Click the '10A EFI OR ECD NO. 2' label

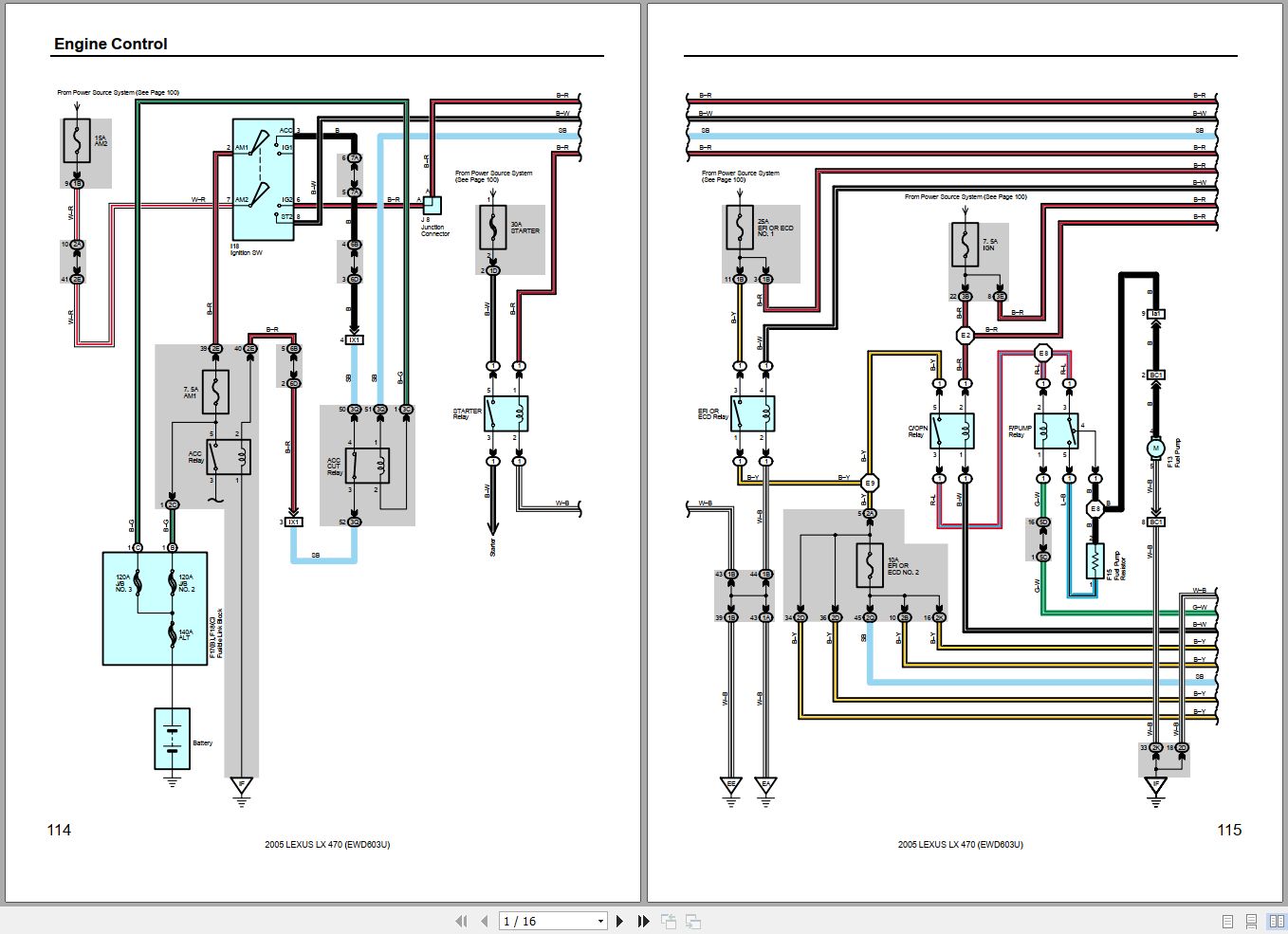tap(903, 566)
